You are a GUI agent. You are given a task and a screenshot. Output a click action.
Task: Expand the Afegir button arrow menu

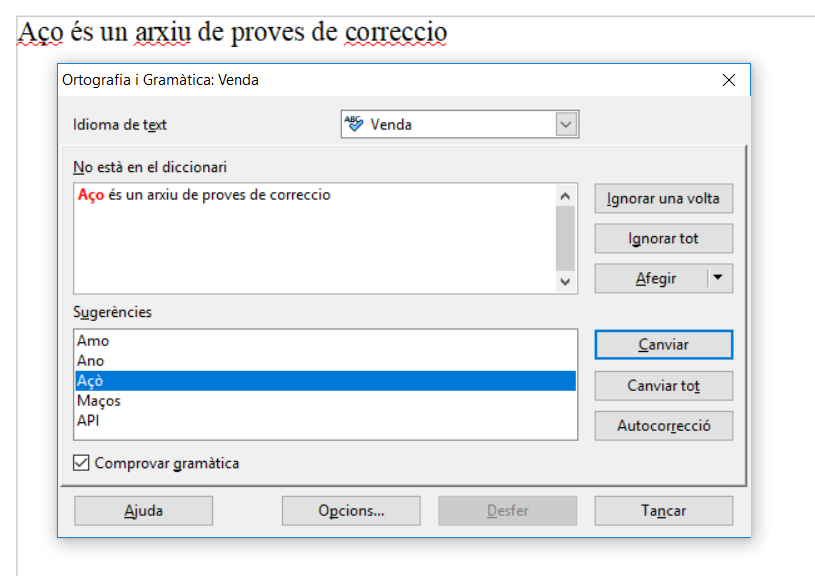tap(718, 278)
